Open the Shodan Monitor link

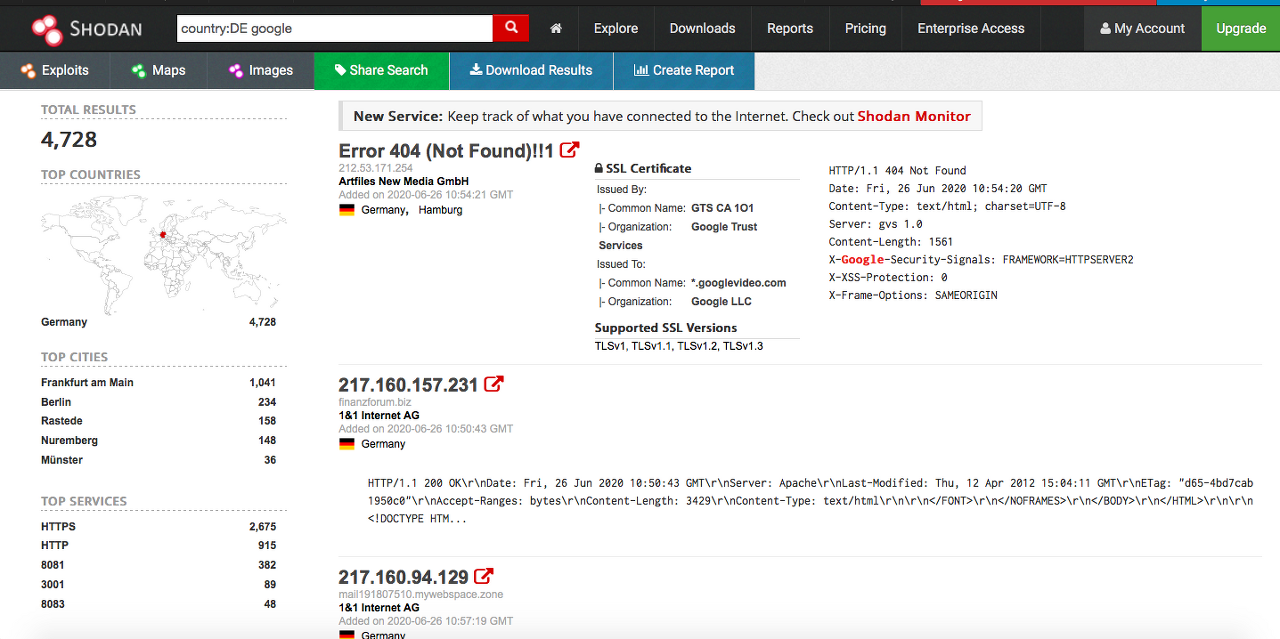click(x=914, y=116)
